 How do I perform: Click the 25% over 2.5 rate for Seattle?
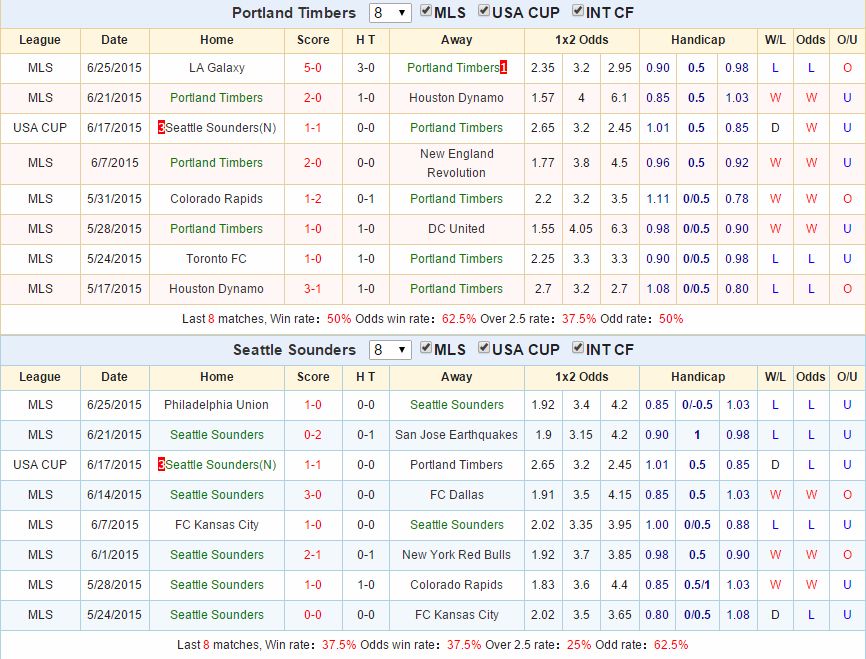pos(578,645)
